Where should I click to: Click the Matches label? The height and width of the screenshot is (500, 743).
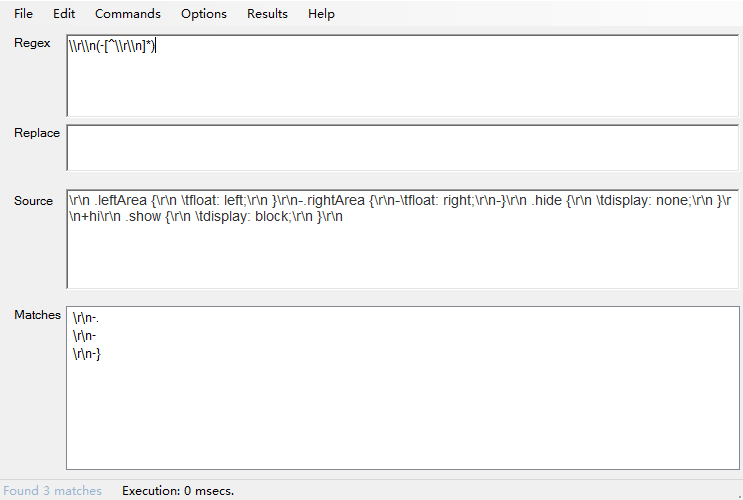pos(37,315)
